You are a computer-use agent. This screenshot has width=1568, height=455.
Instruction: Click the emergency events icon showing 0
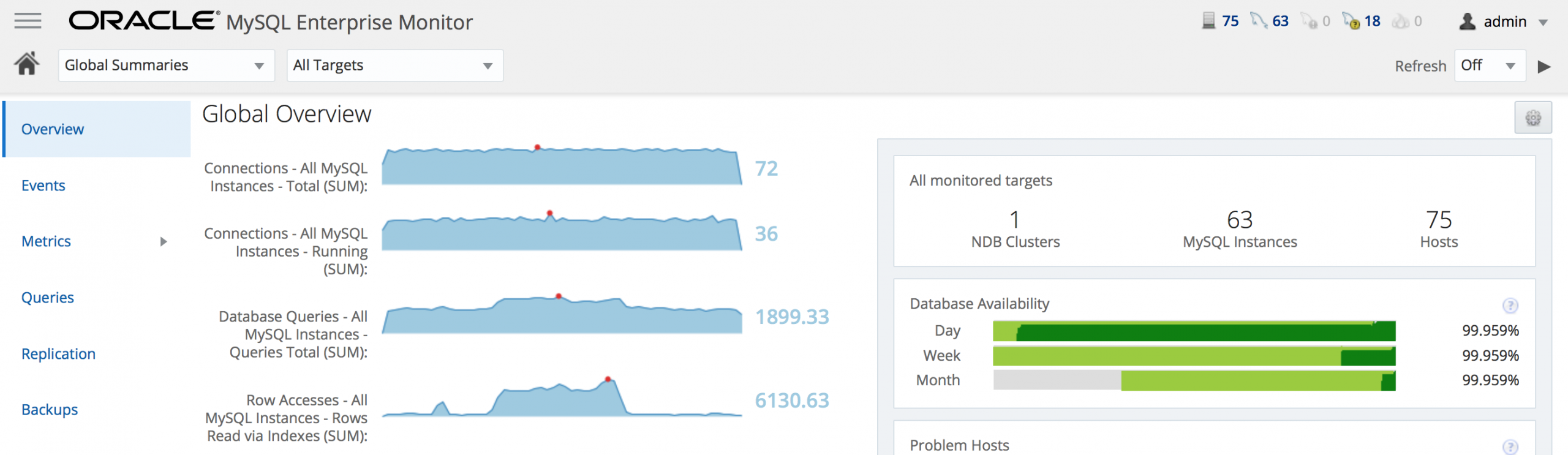(1401, 21)
